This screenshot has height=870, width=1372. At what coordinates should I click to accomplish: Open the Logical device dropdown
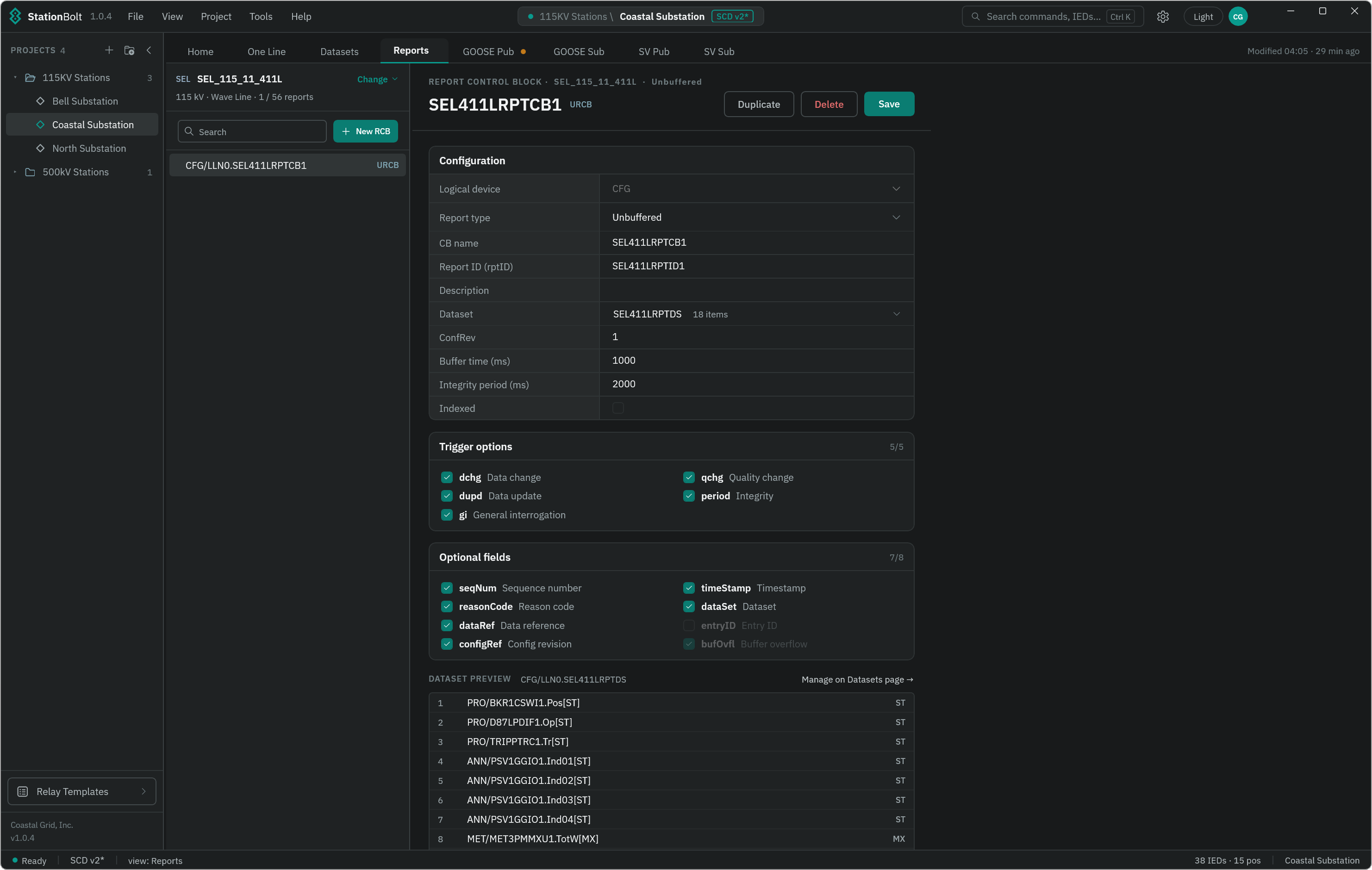tap(757, 189)
